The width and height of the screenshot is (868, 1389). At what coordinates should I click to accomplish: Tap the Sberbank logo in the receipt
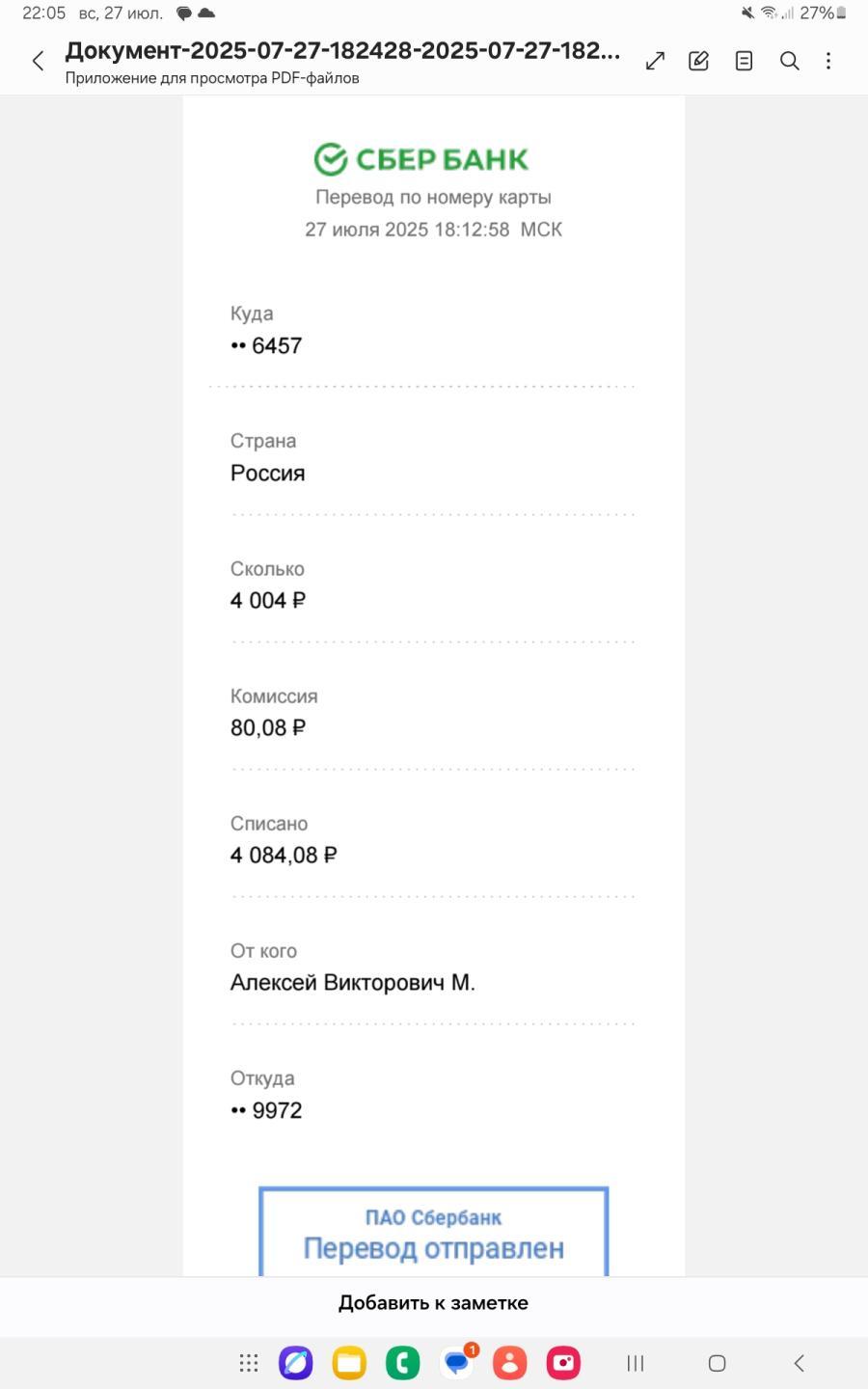click(421, 159)
